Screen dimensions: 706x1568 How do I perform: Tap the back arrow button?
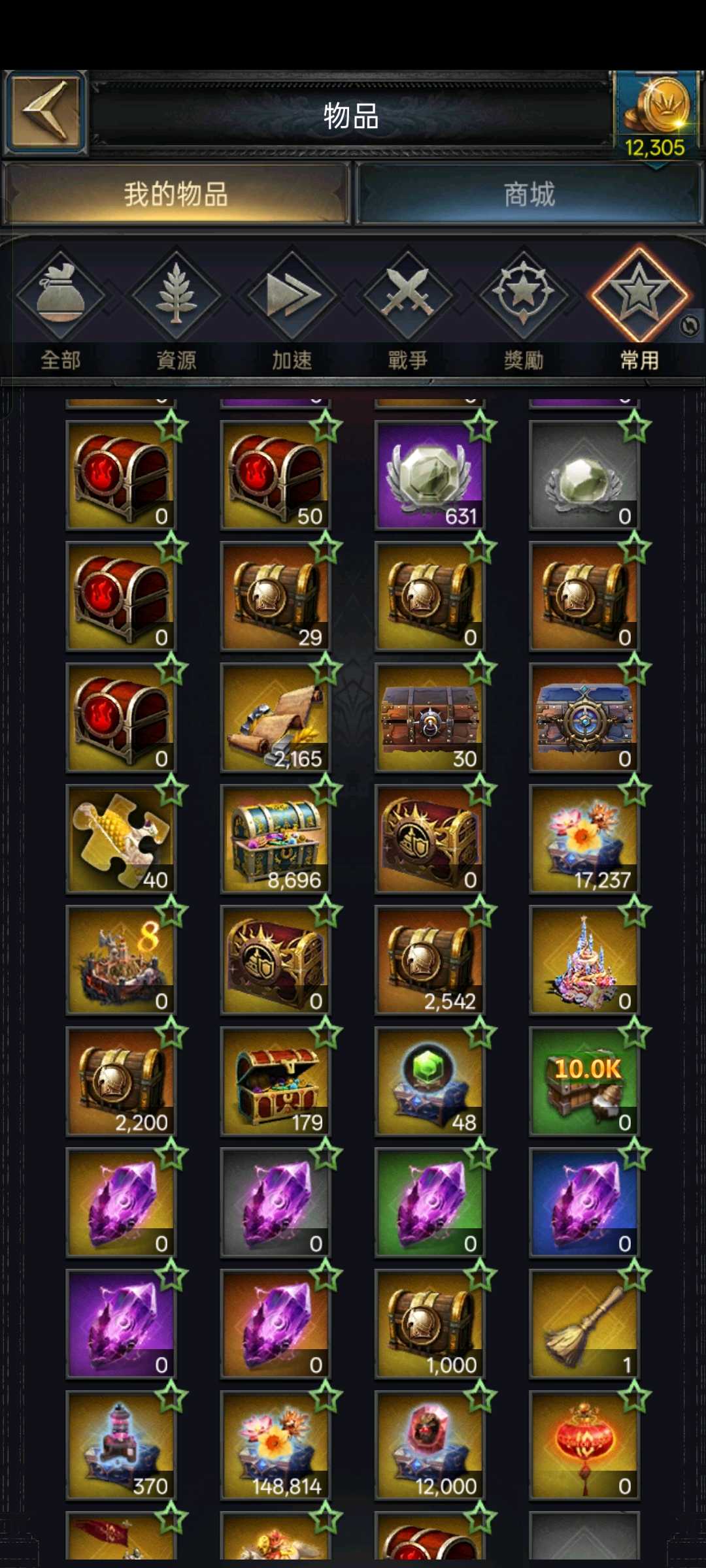click(45, 112)
